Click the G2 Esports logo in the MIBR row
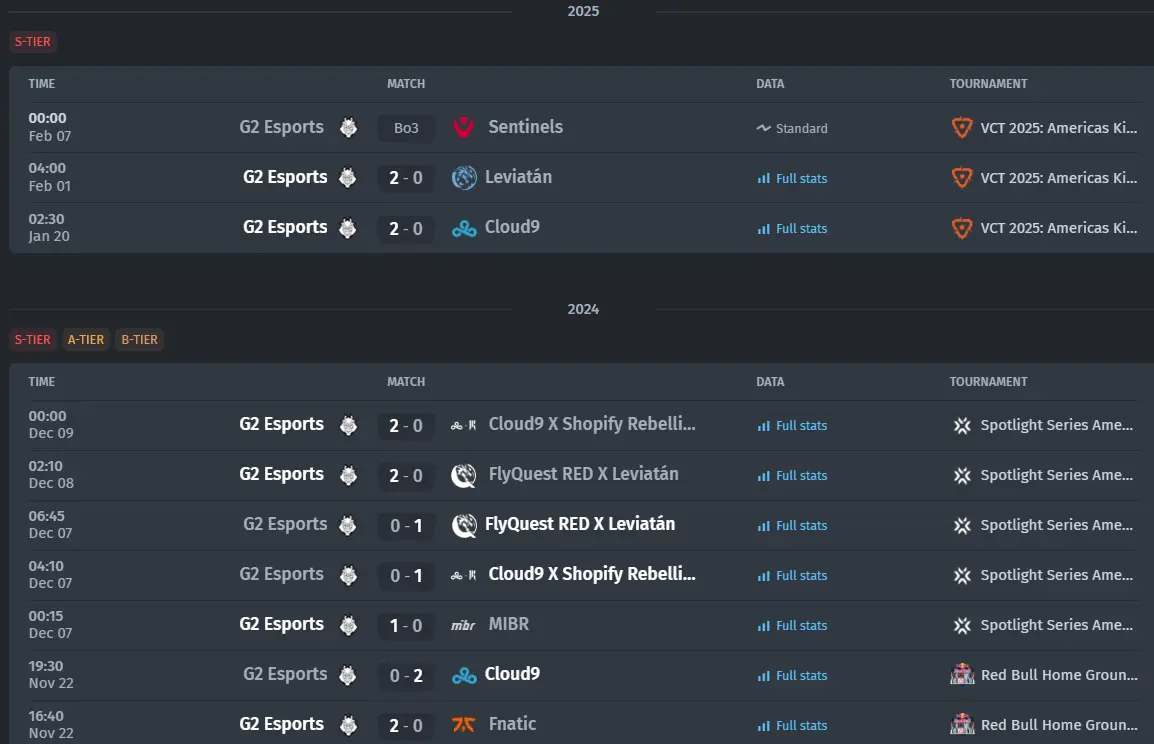 tap(348, 625)
